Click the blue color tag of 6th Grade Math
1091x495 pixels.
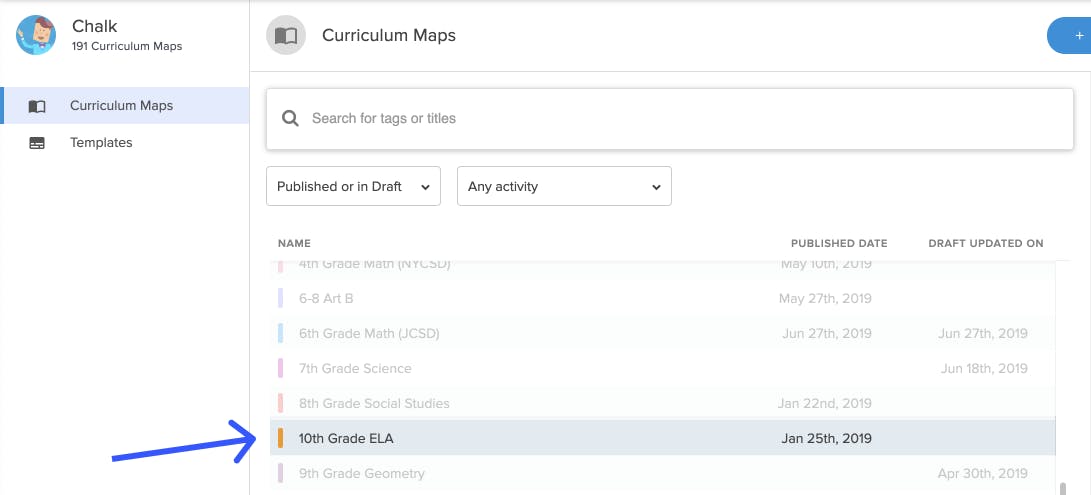click(x=280, y=333)
